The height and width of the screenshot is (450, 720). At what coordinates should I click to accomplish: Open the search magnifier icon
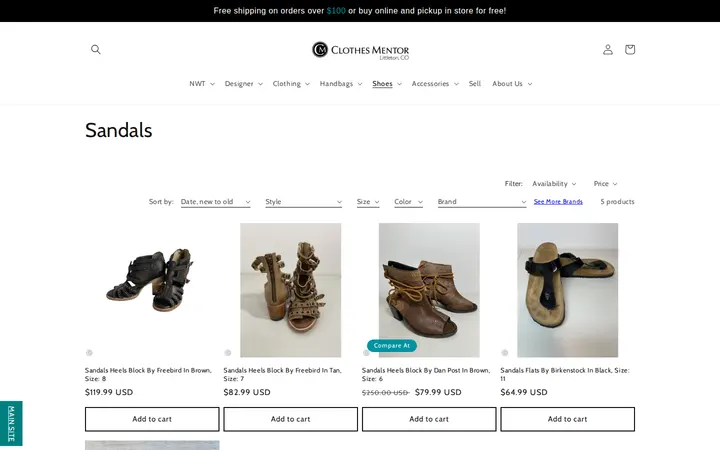(x=96, y=49)
